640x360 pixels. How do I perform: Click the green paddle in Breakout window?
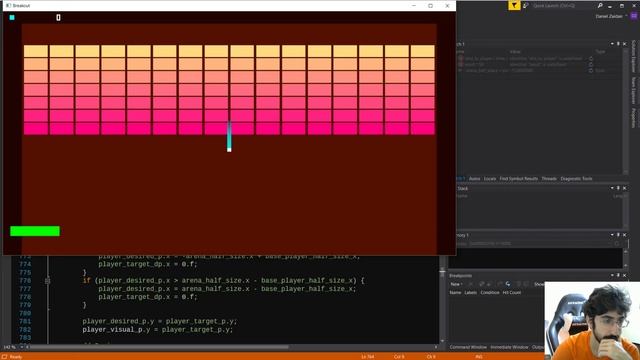point(35,231)
